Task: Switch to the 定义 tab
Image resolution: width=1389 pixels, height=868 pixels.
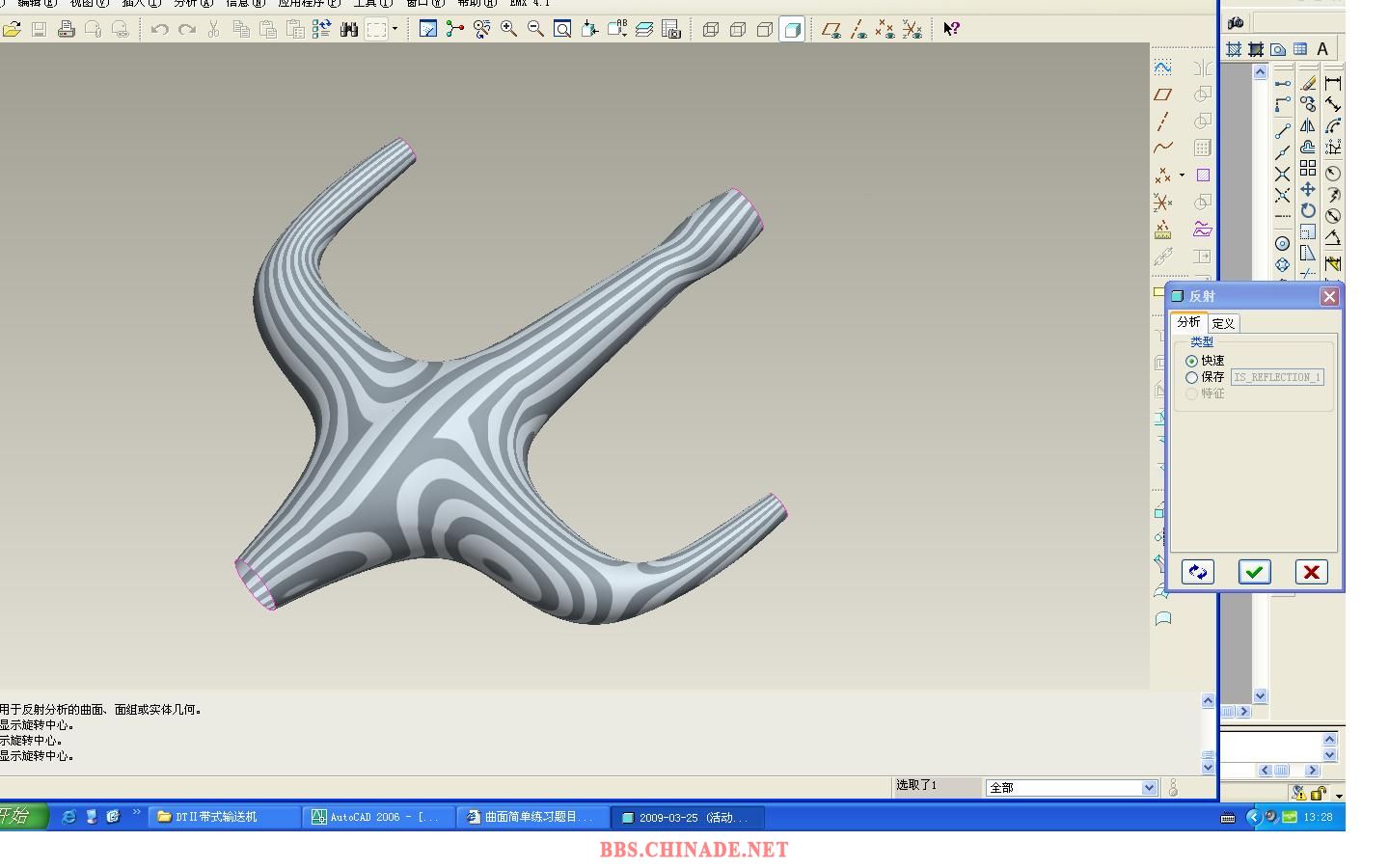Action: pos(1223,323)
